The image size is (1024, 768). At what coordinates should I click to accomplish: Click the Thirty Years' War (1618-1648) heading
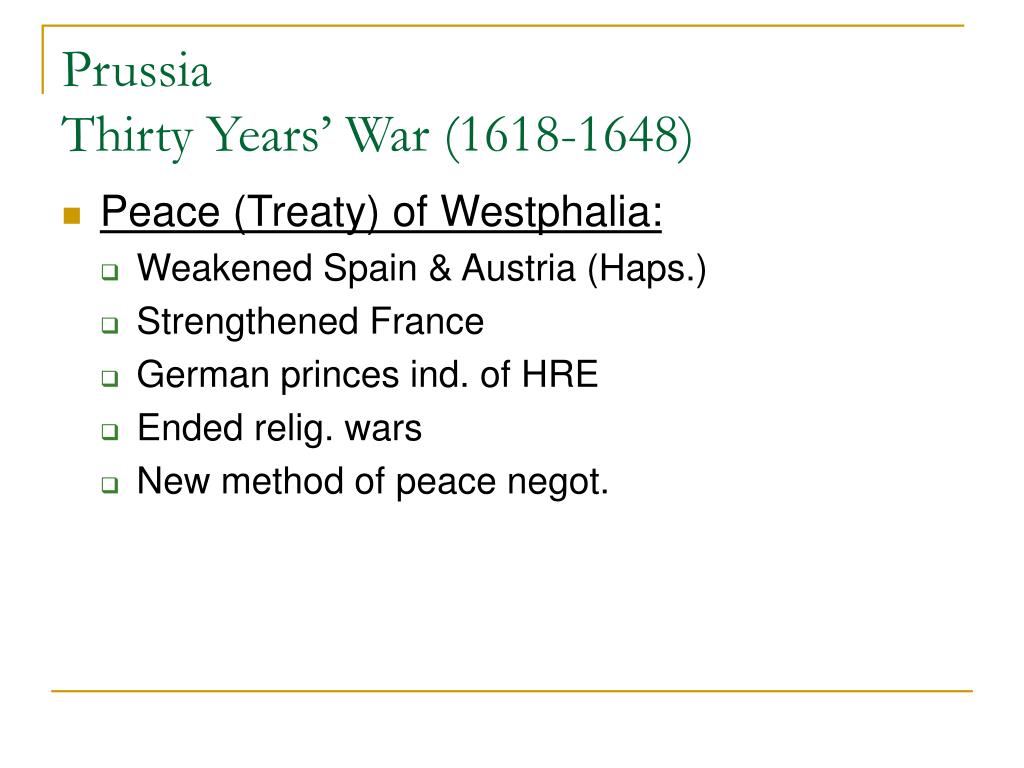click(x=377, y=136)
